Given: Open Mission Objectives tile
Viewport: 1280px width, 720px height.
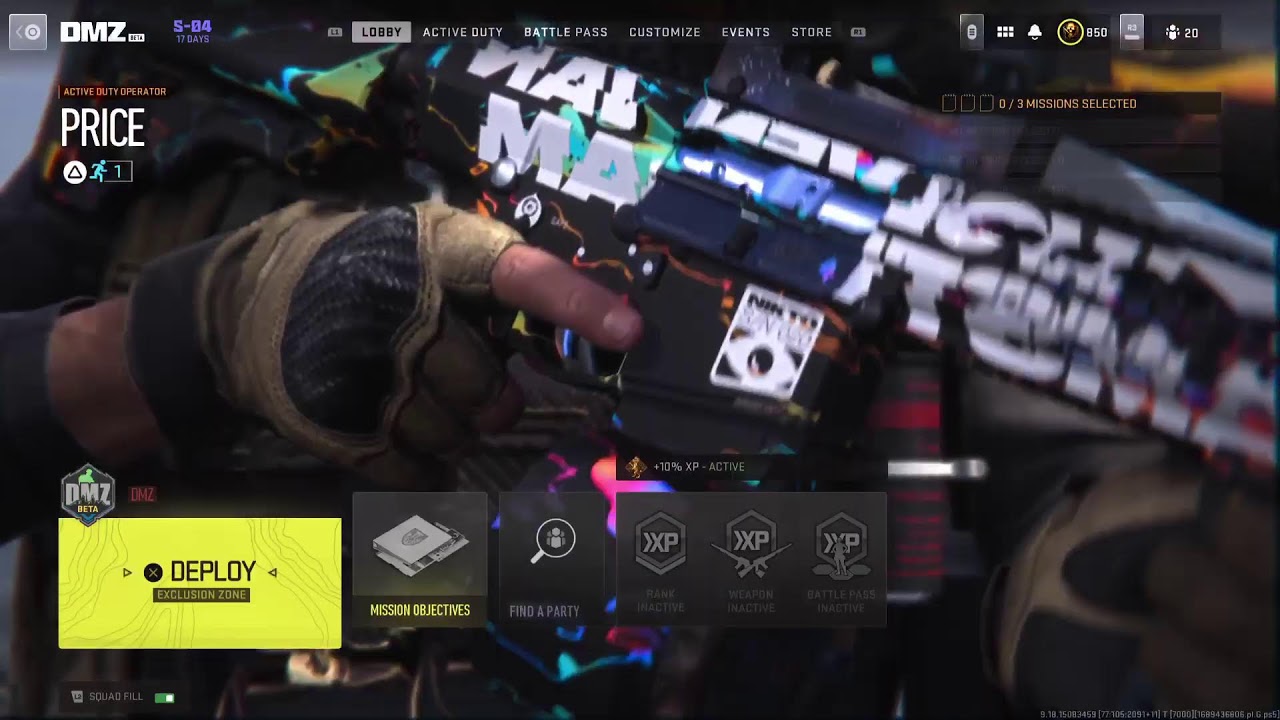Looking at the screenshot, I should [x=420, y=559].
